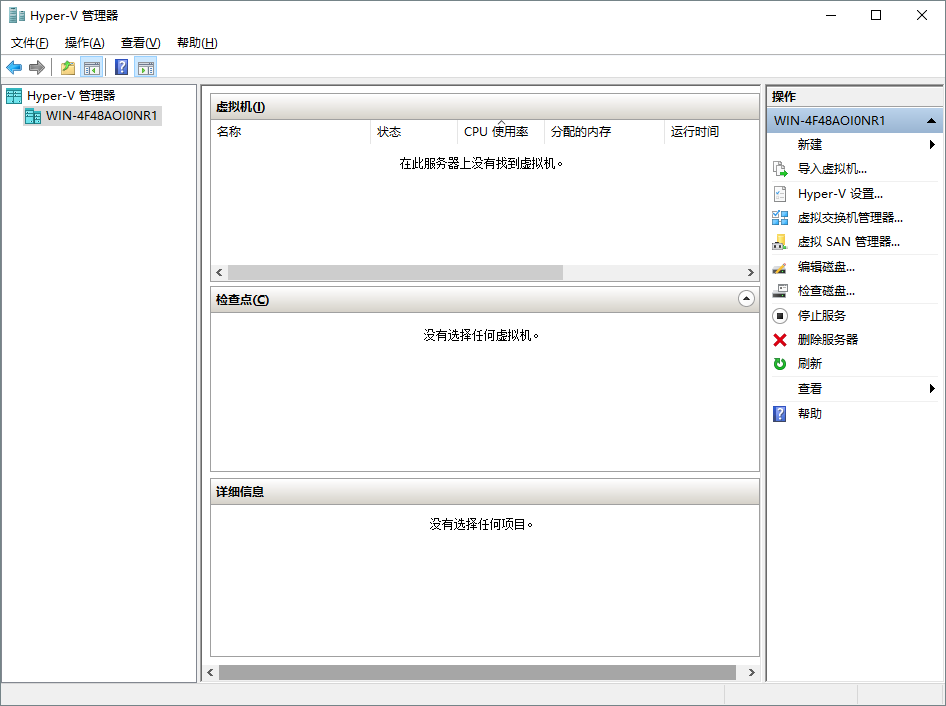Click 导入虚拟机... action
Screen dimensions: 946x706
(x=832, y=169)
